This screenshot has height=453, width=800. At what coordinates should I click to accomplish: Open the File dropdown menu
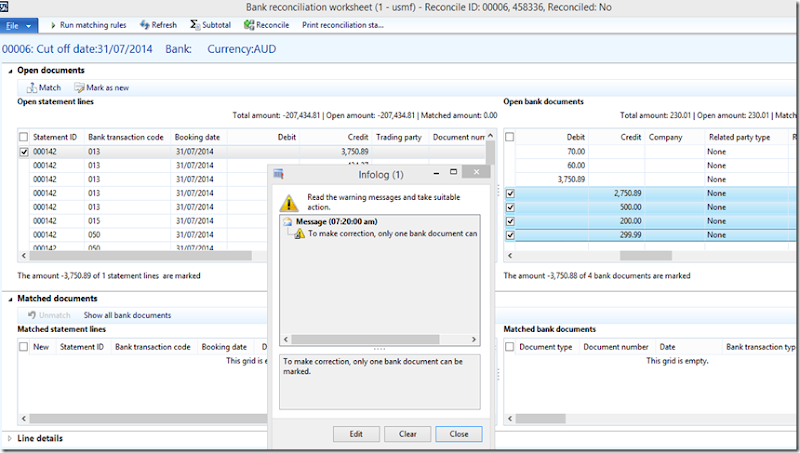click(x=18, y=25)
